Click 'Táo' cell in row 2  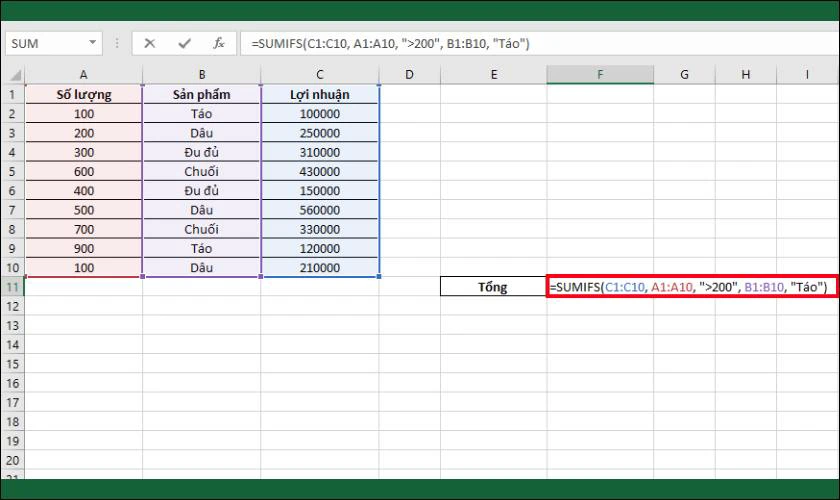pyautogui.click(x=201, y=114)
